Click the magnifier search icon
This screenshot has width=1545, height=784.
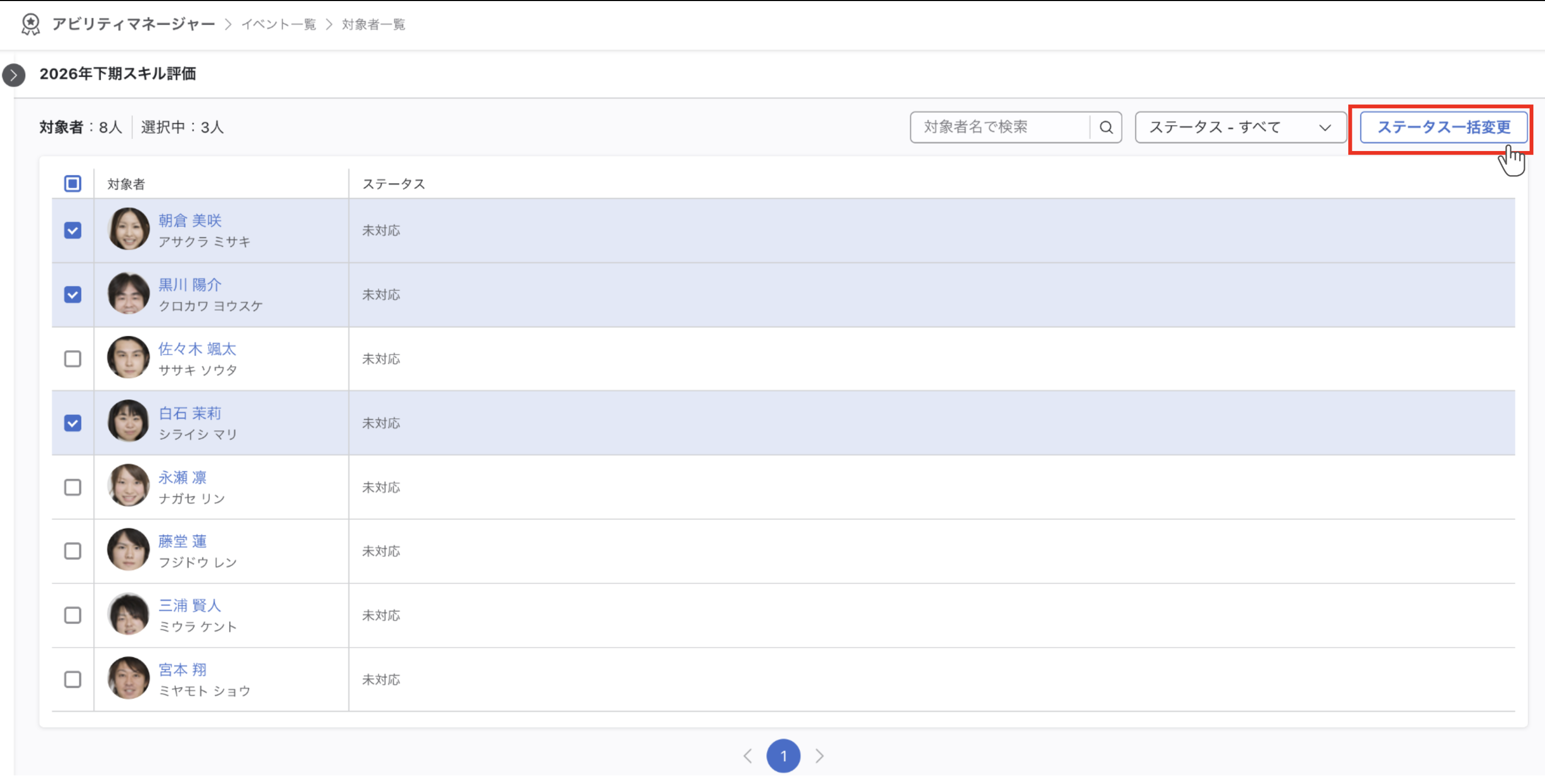[1106, 128]
